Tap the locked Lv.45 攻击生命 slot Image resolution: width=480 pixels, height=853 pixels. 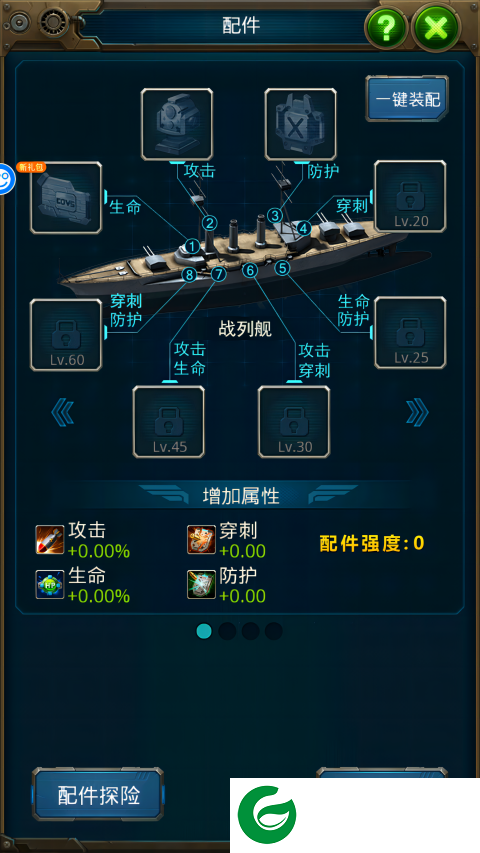(169, 422)
